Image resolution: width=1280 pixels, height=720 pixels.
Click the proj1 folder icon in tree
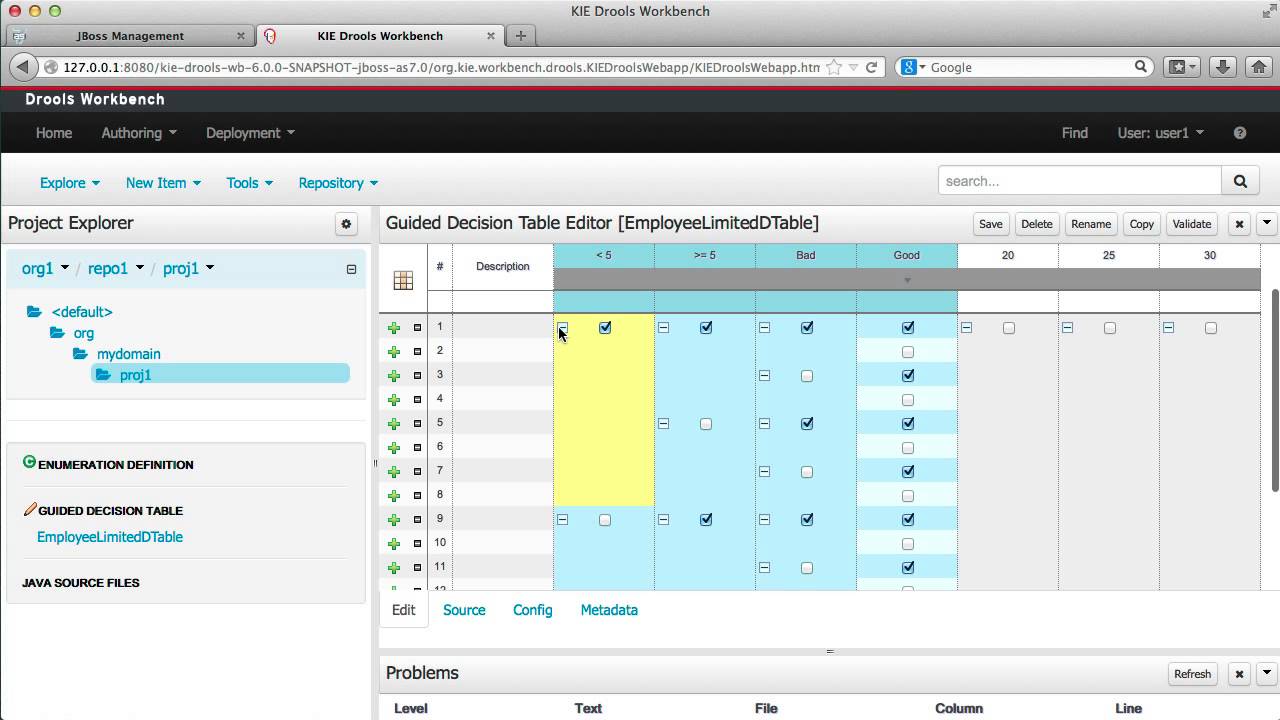click(x=103, y=375)
